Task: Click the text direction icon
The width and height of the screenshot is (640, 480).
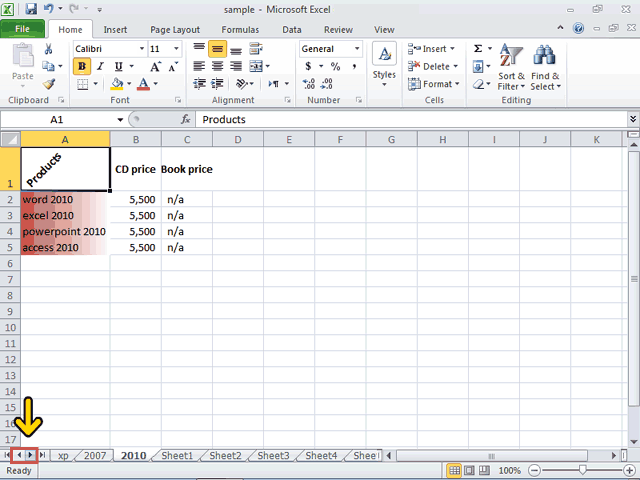Action: click(x=273, y=84)
